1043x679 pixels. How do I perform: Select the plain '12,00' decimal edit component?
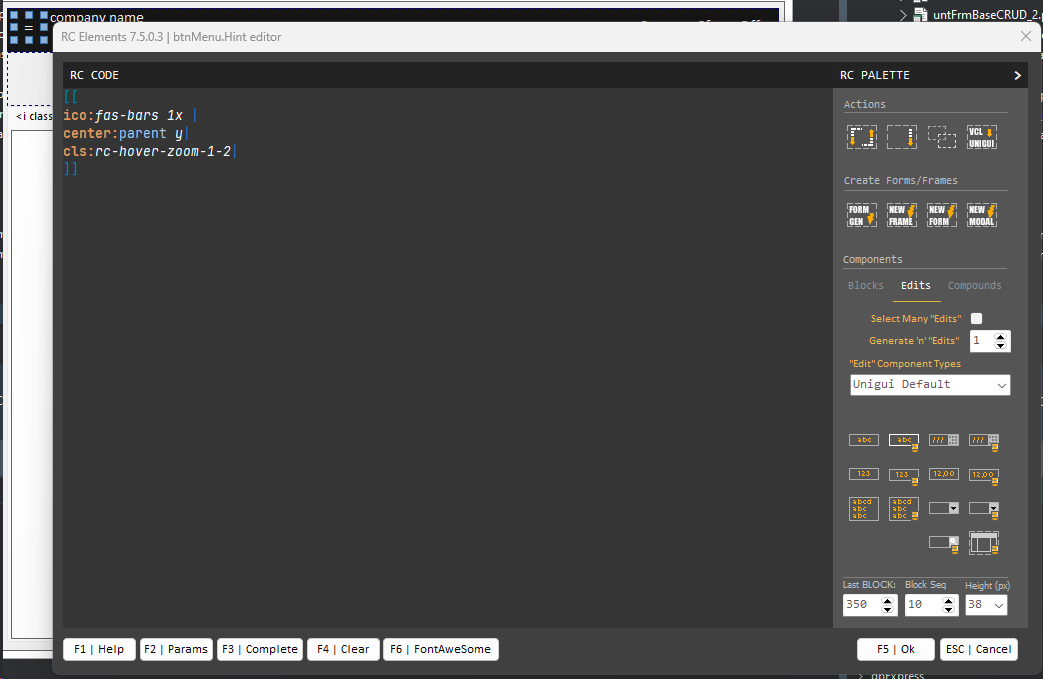[944, 474]
